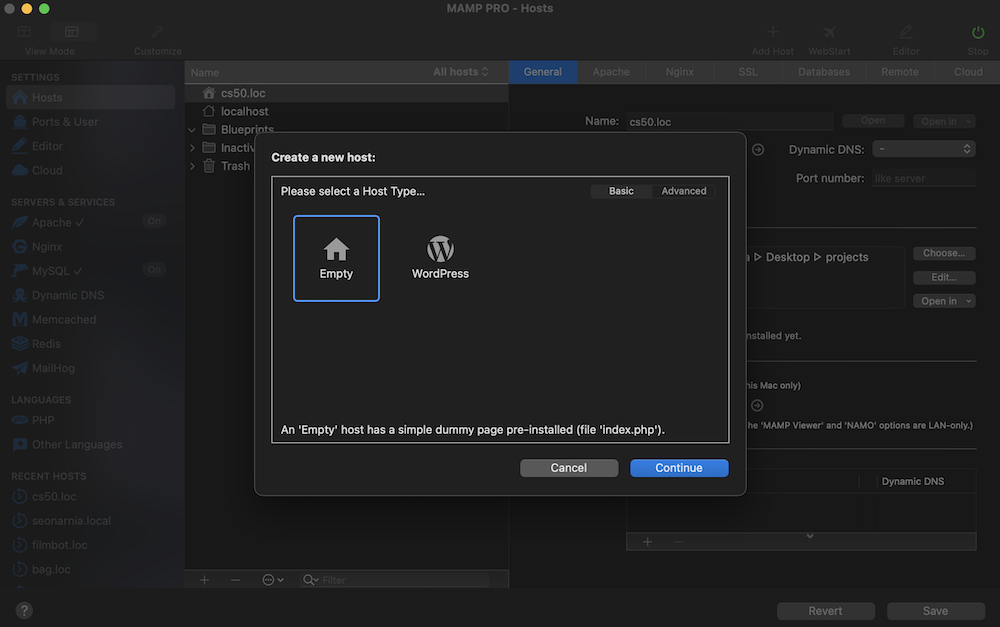
Task: Toggle Apache server On switch
Action: pyautogui.click(x=154, y=222)
